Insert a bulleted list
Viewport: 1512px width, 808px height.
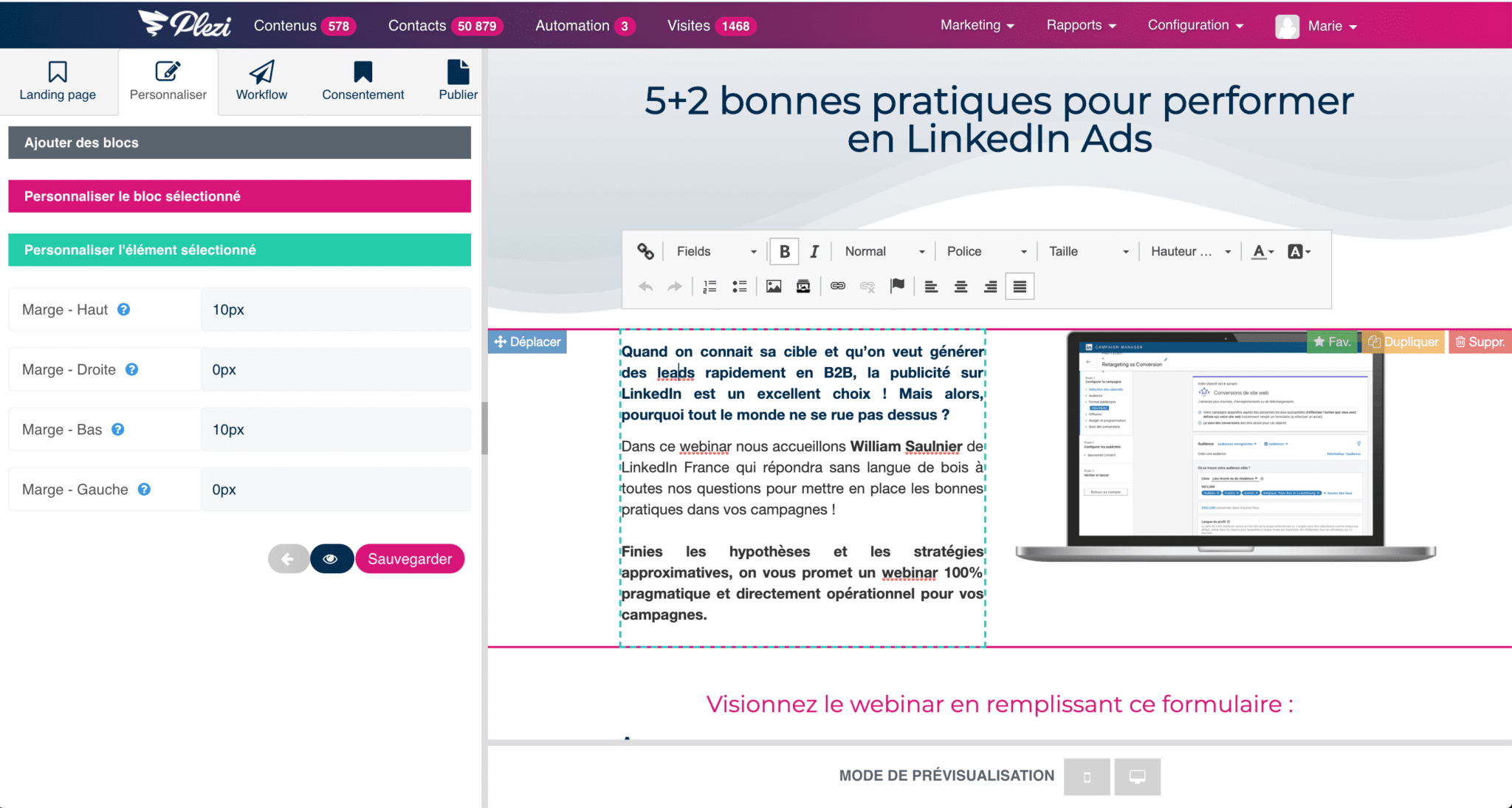click(739, 287)
